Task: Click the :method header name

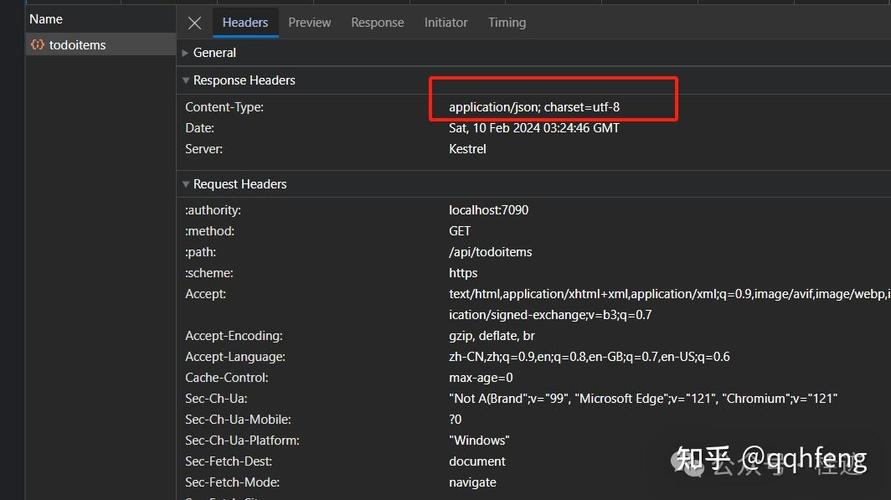Action: (x=209, y=231)
